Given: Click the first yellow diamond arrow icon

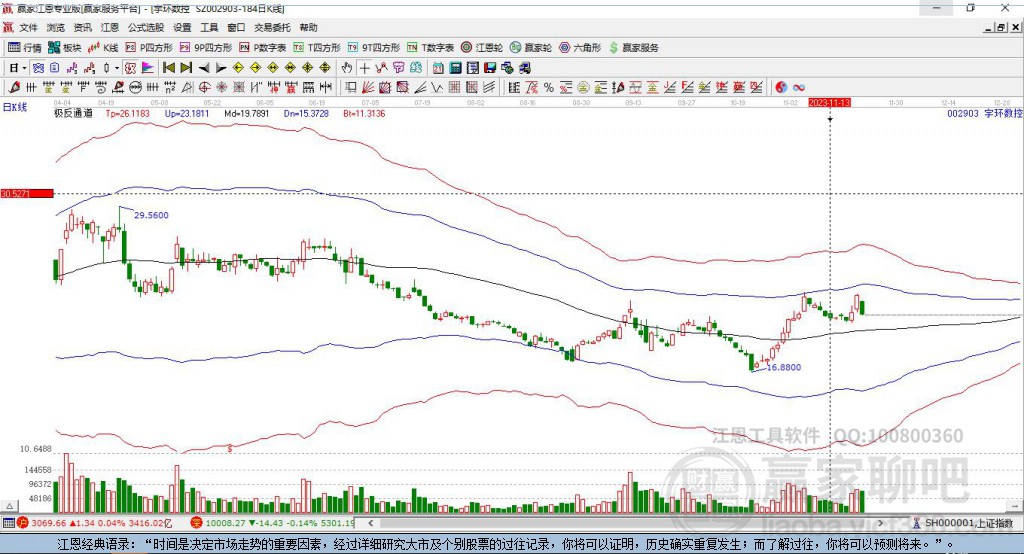Looking at the screenshot, I should tap(238, 68).
